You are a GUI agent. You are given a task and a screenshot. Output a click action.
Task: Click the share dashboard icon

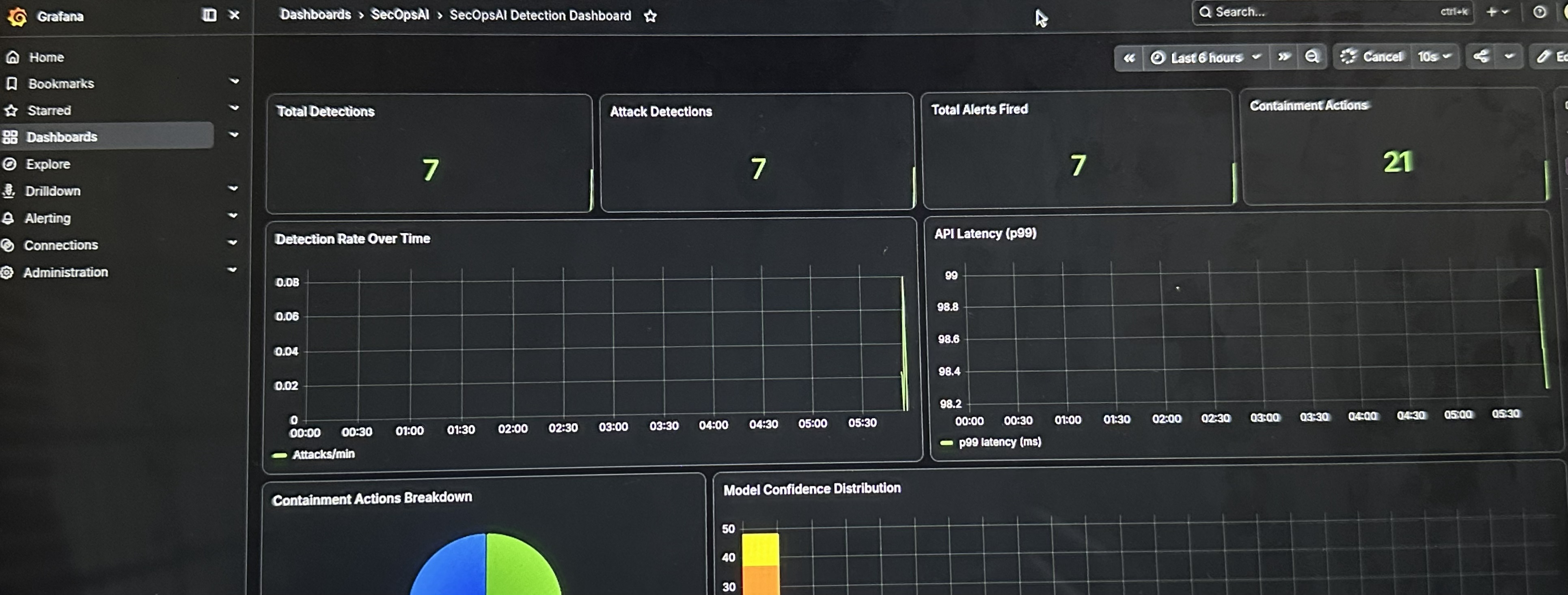1481,57
